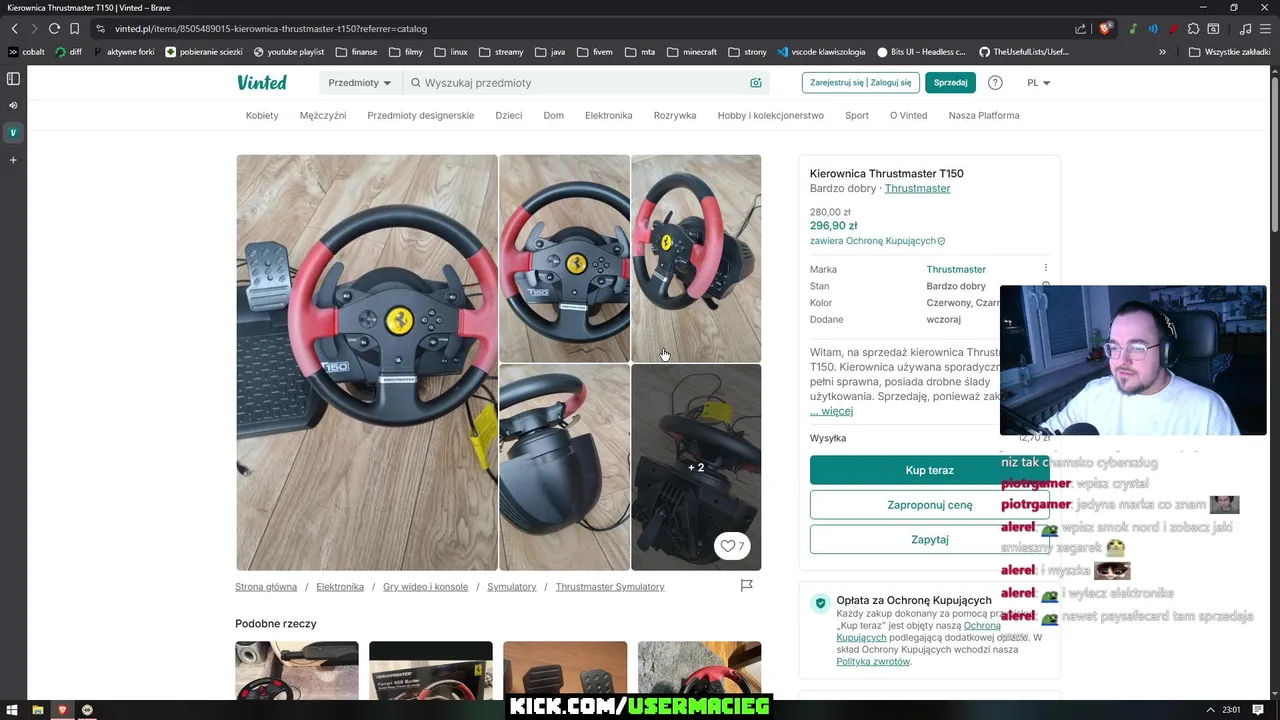Report listing with the flag icon
The width and height of the screenshot is (1280, 720).
[746, 586]
